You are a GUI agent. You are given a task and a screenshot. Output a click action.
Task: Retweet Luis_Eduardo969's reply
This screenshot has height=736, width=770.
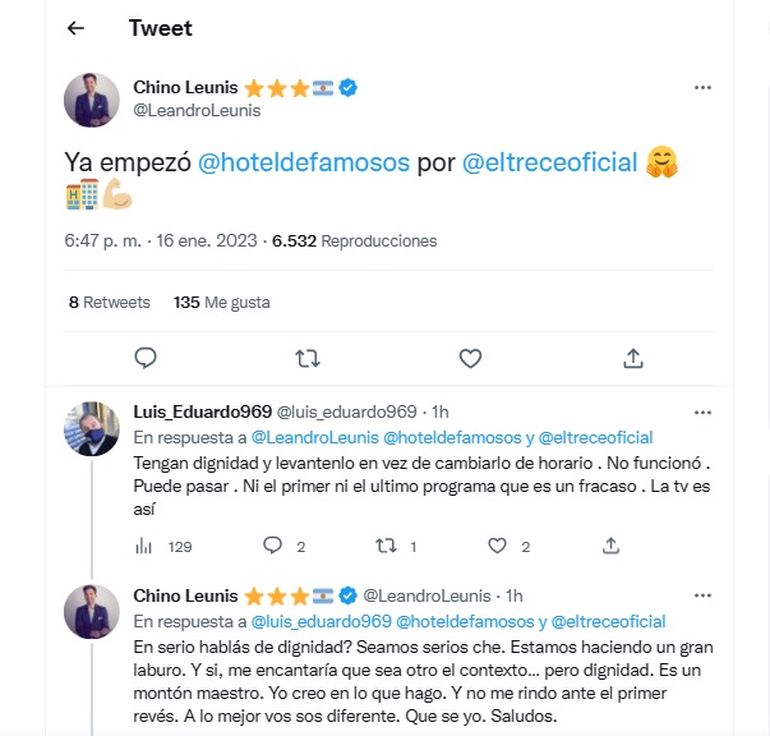386,546
